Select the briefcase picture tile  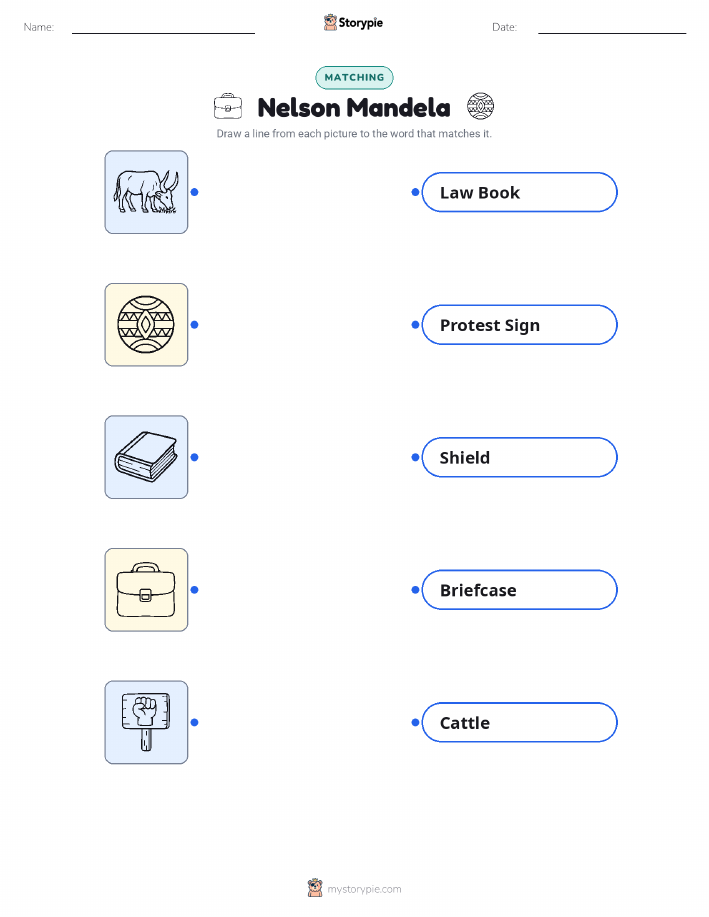[x=146, y=590]
